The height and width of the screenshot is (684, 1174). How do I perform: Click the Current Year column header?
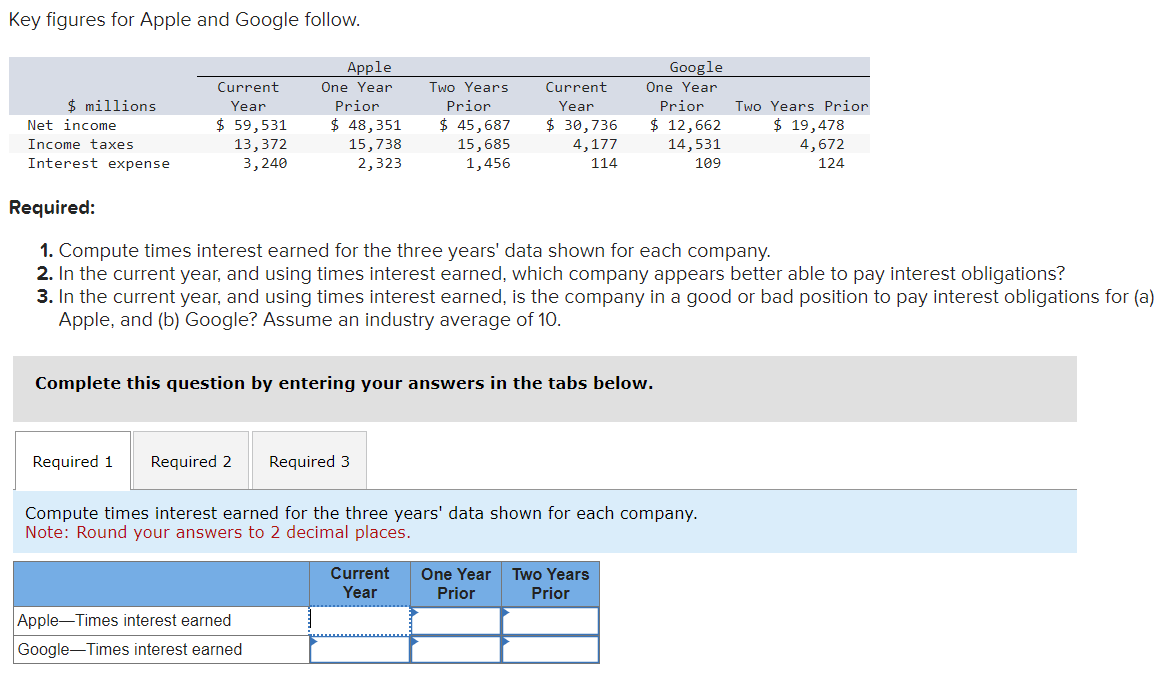tap(360, 583)
